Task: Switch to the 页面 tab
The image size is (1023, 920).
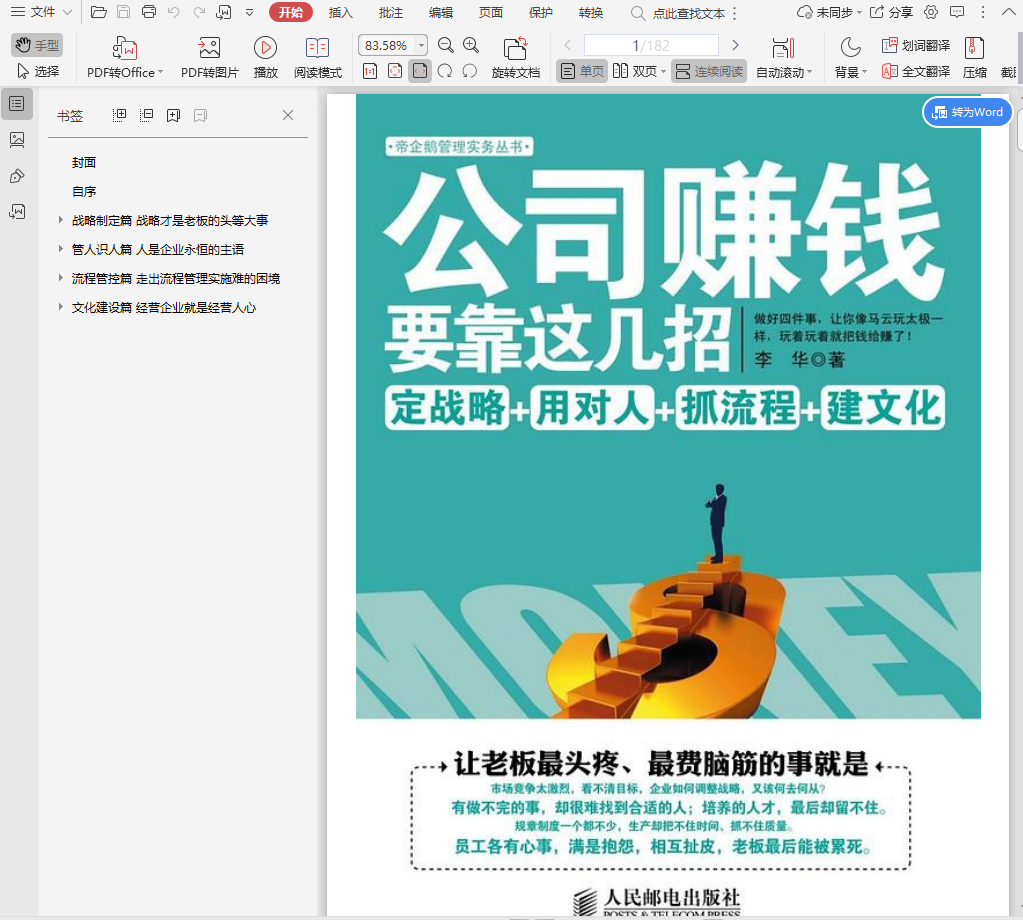Action: [x=491, y=12]
